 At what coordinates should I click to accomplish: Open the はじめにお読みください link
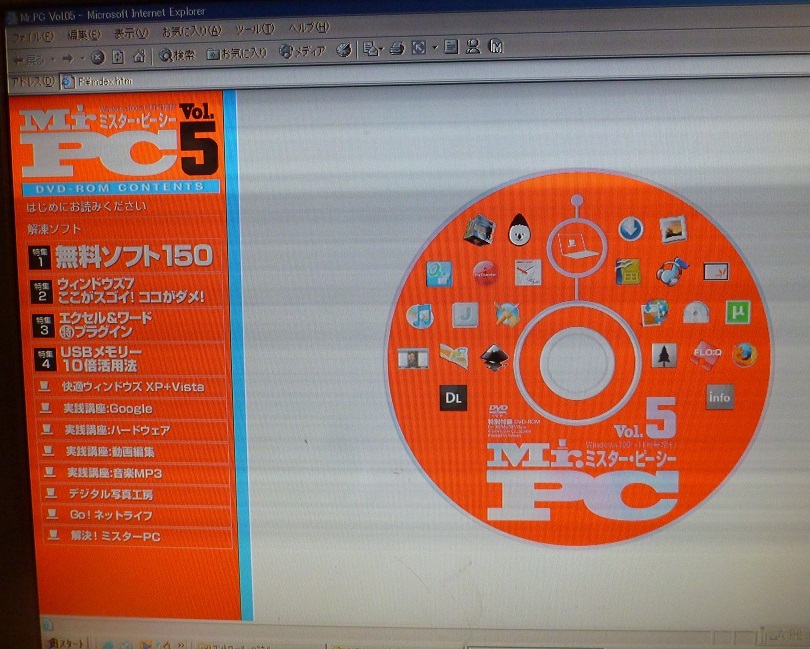87,207
